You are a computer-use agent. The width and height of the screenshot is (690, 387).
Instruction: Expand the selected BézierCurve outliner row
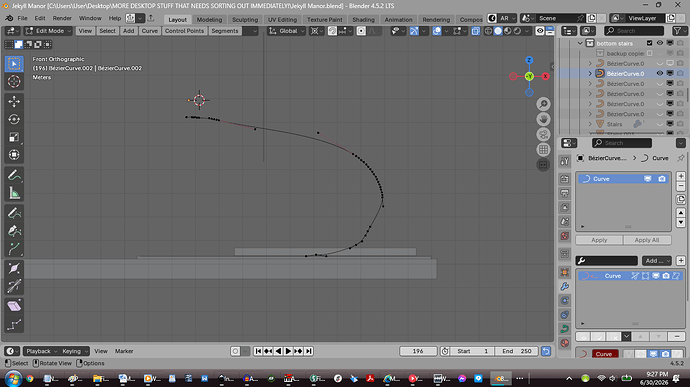click(590, 74)
